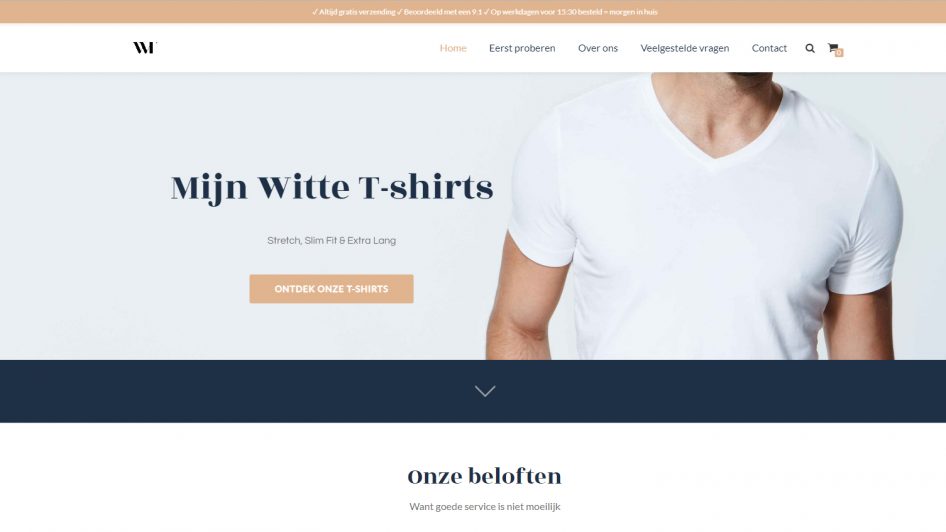This screenshot has height=532, width=946.
Task: Click the Want goede service text
Action: [x=484, y=507]
